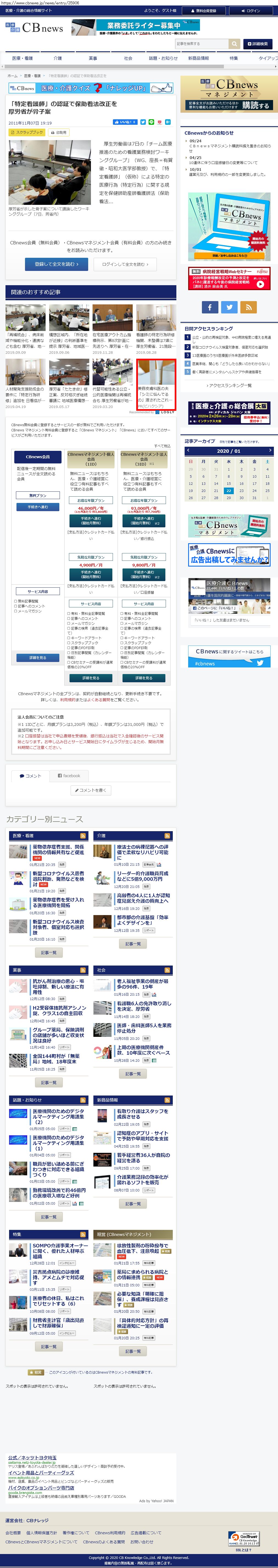
Task: Subscribe to the 特集 category RSS icon
Action: coord(83,1235)
